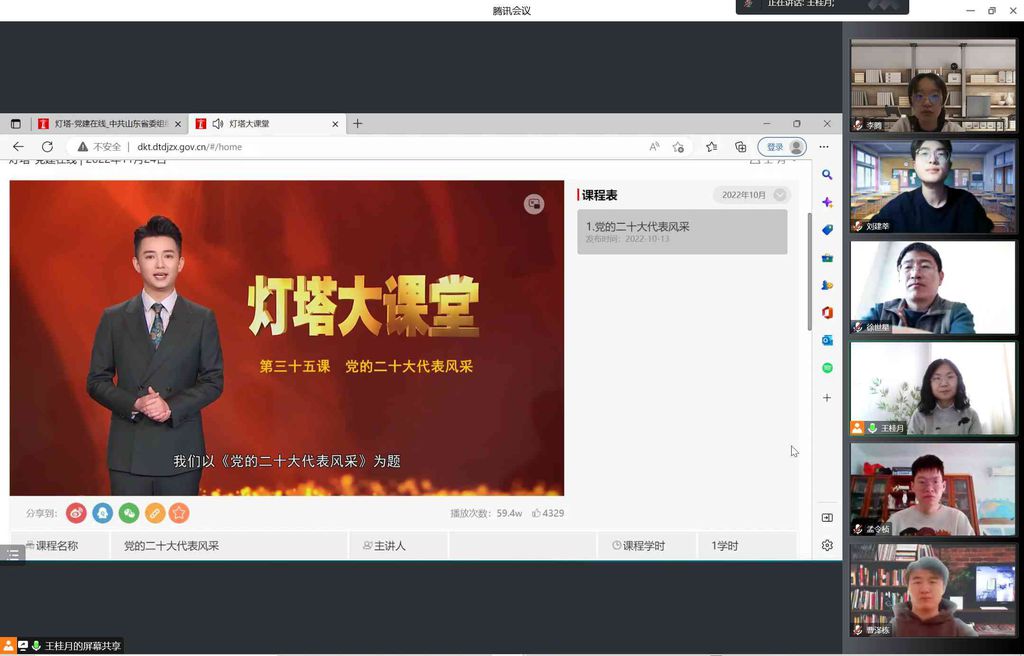Open Spotify icon in Edge sidebar

[827, 368]
